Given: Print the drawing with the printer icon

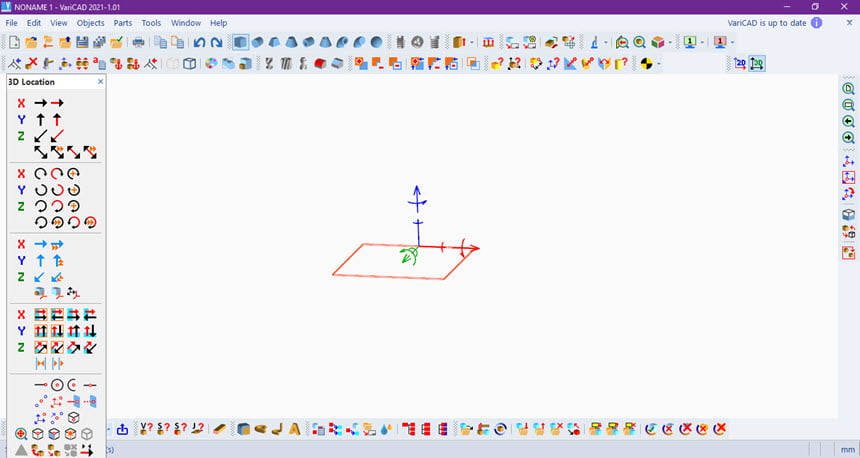Looking at the screenshot, I should coord(138,42).
